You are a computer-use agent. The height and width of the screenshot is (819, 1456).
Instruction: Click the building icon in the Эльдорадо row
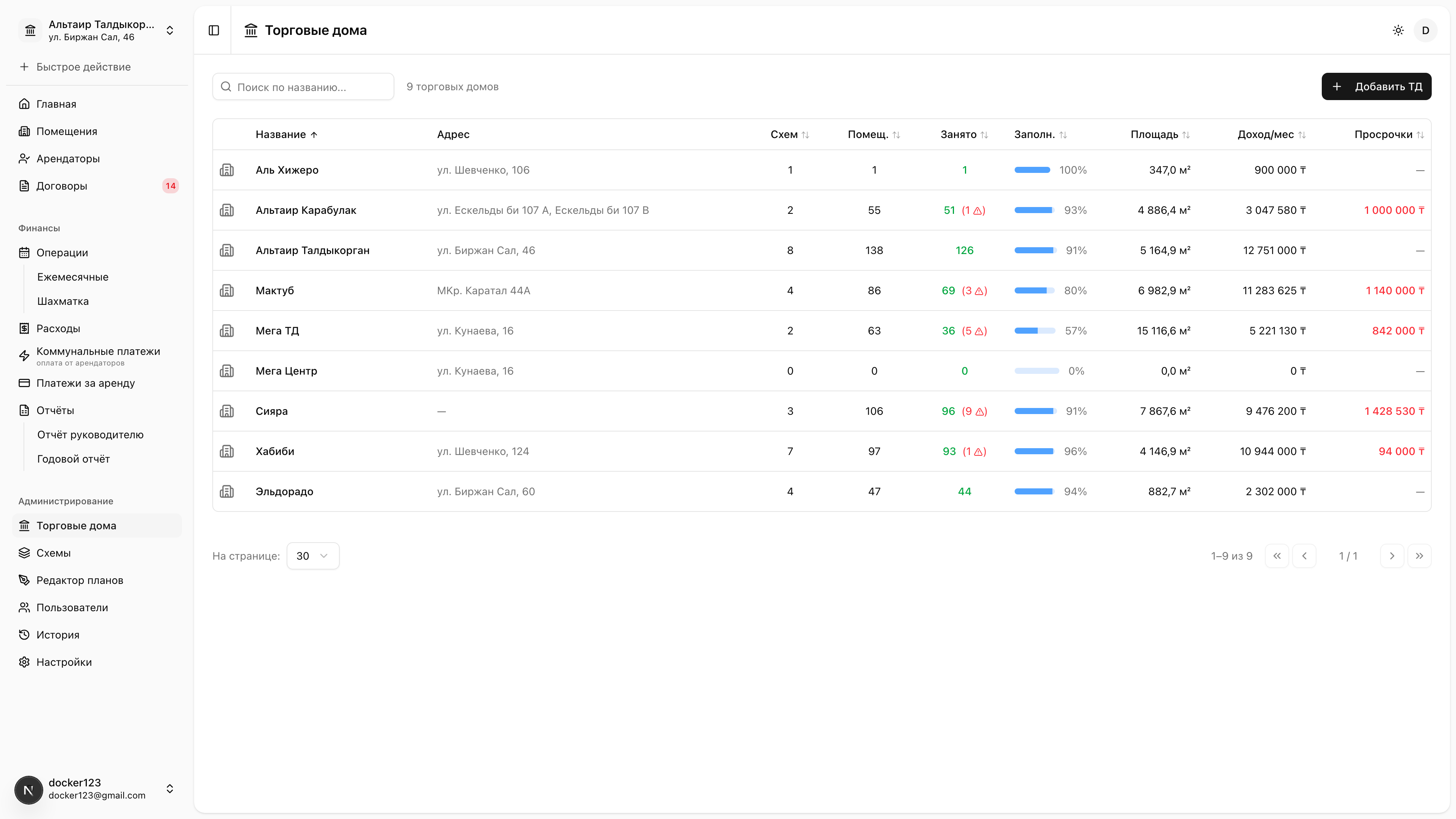pyautogui.click(x=227, y=491)
